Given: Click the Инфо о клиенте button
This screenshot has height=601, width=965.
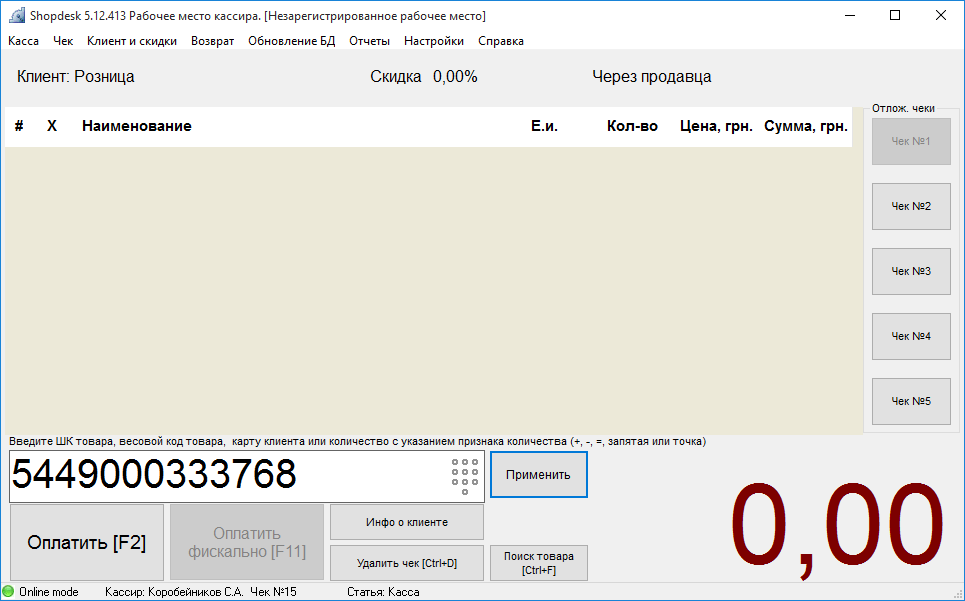Looking at the screenshot, I should point(407,522).
